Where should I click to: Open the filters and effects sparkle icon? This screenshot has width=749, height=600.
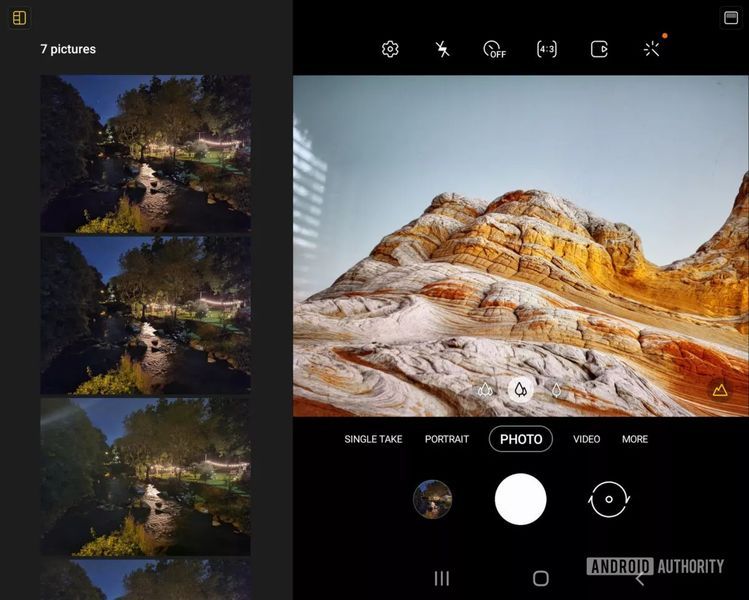tap(652, 49)
